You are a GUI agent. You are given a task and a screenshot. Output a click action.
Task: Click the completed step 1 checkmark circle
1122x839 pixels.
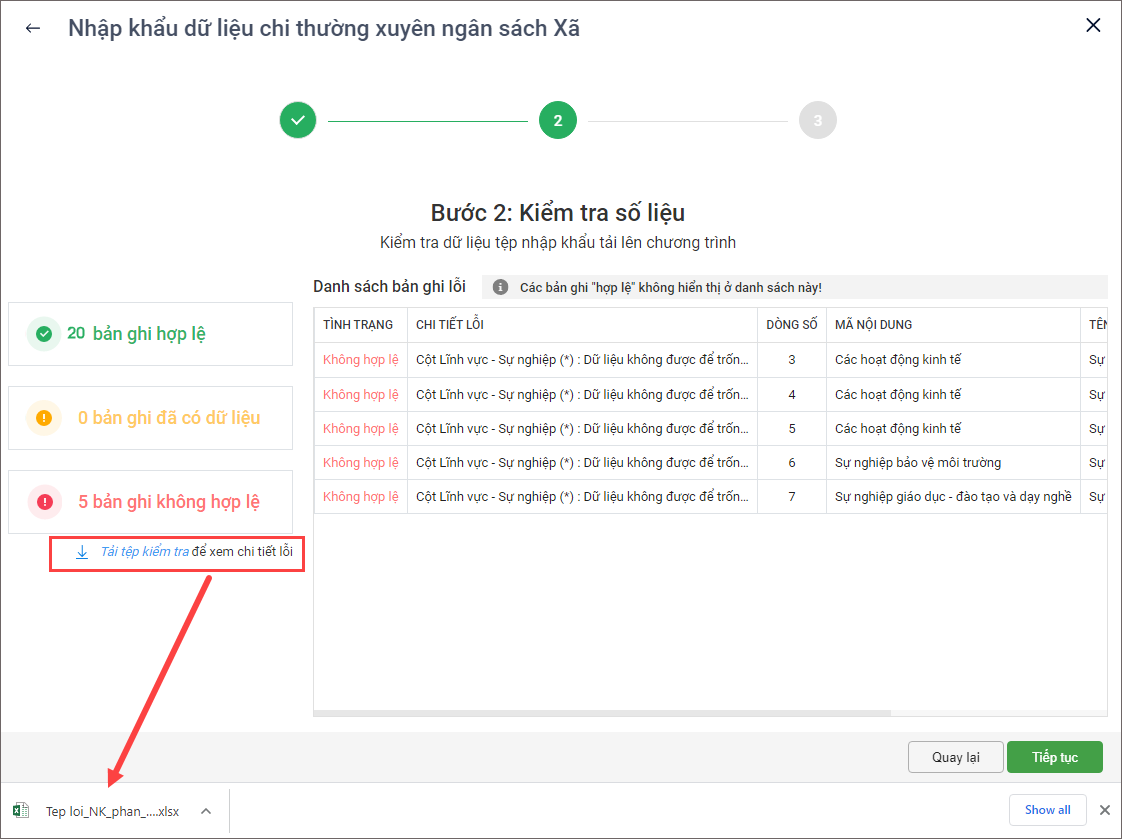pos(298,121)
